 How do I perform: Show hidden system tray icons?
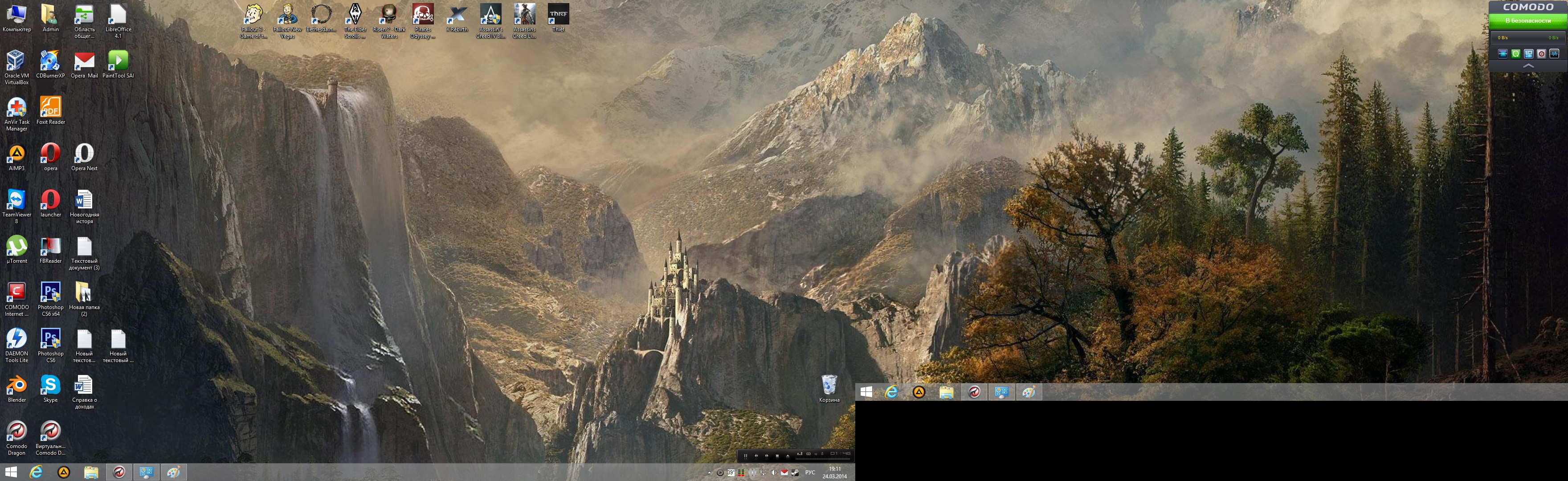(709, 473)
